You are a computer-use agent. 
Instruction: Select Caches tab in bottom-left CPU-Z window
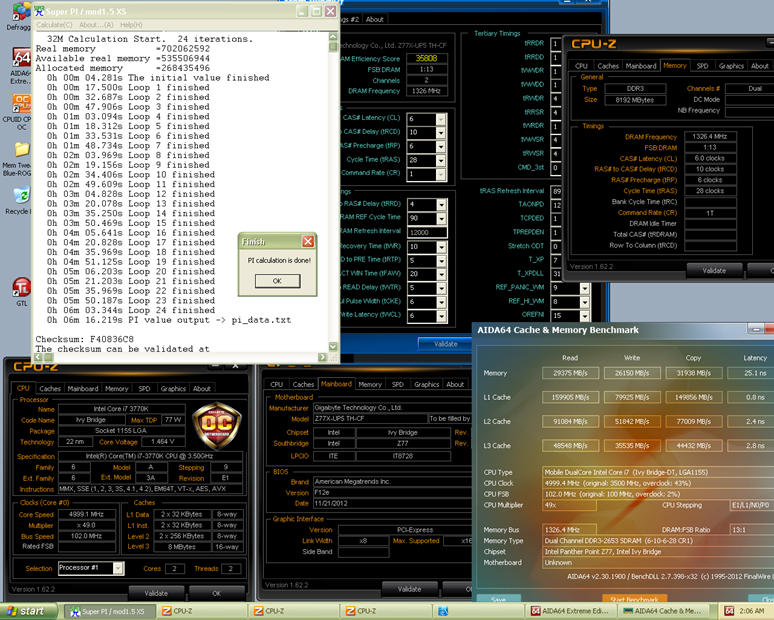coord(50,388)
